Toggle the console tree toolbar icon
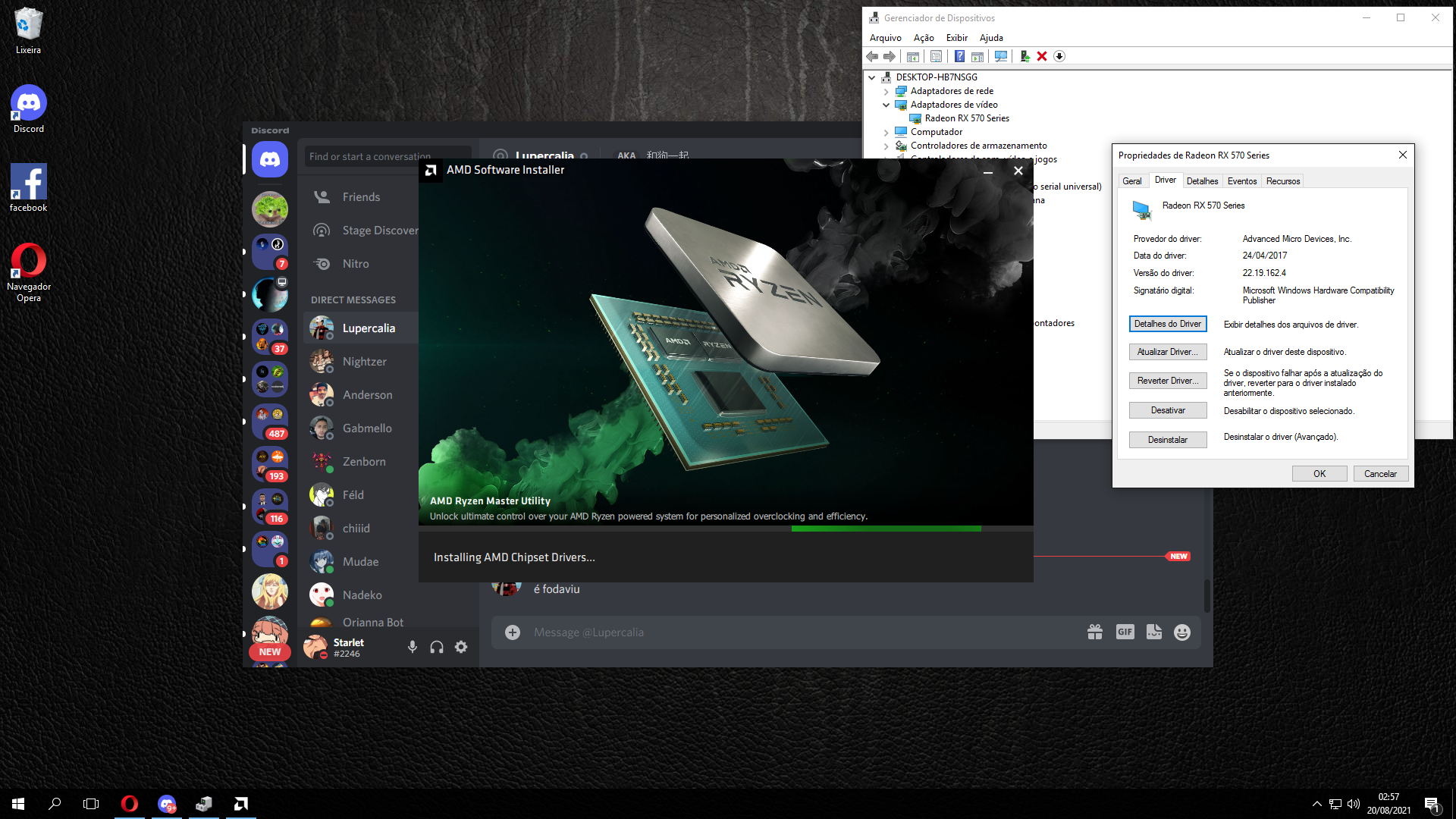This screenshot has width=1456, height=819. pos(913,56)
